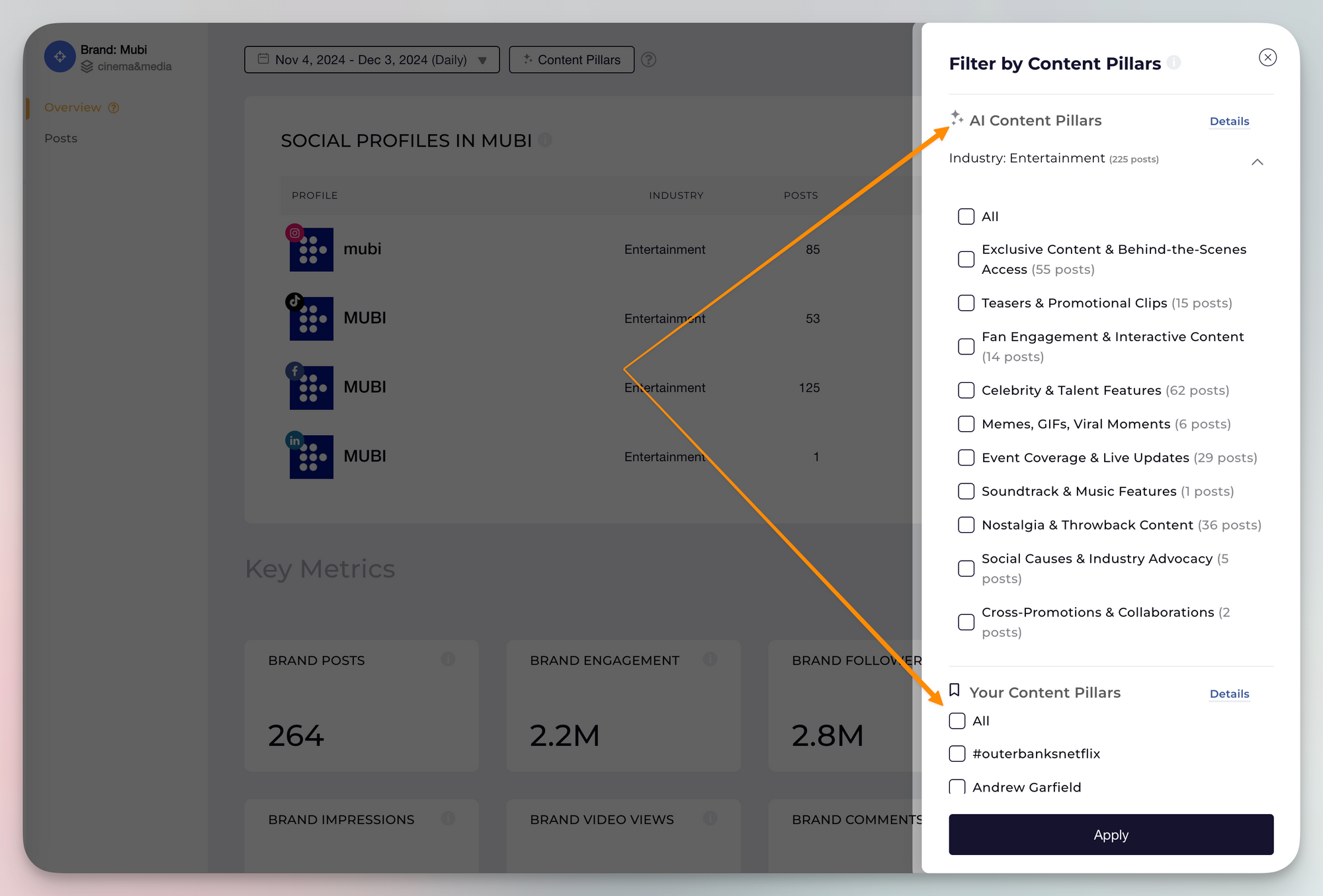Check the #outerbanksnetflix pillar checkbox
The height and width of the screenshot is (896, 1323).
coord(957,753)
